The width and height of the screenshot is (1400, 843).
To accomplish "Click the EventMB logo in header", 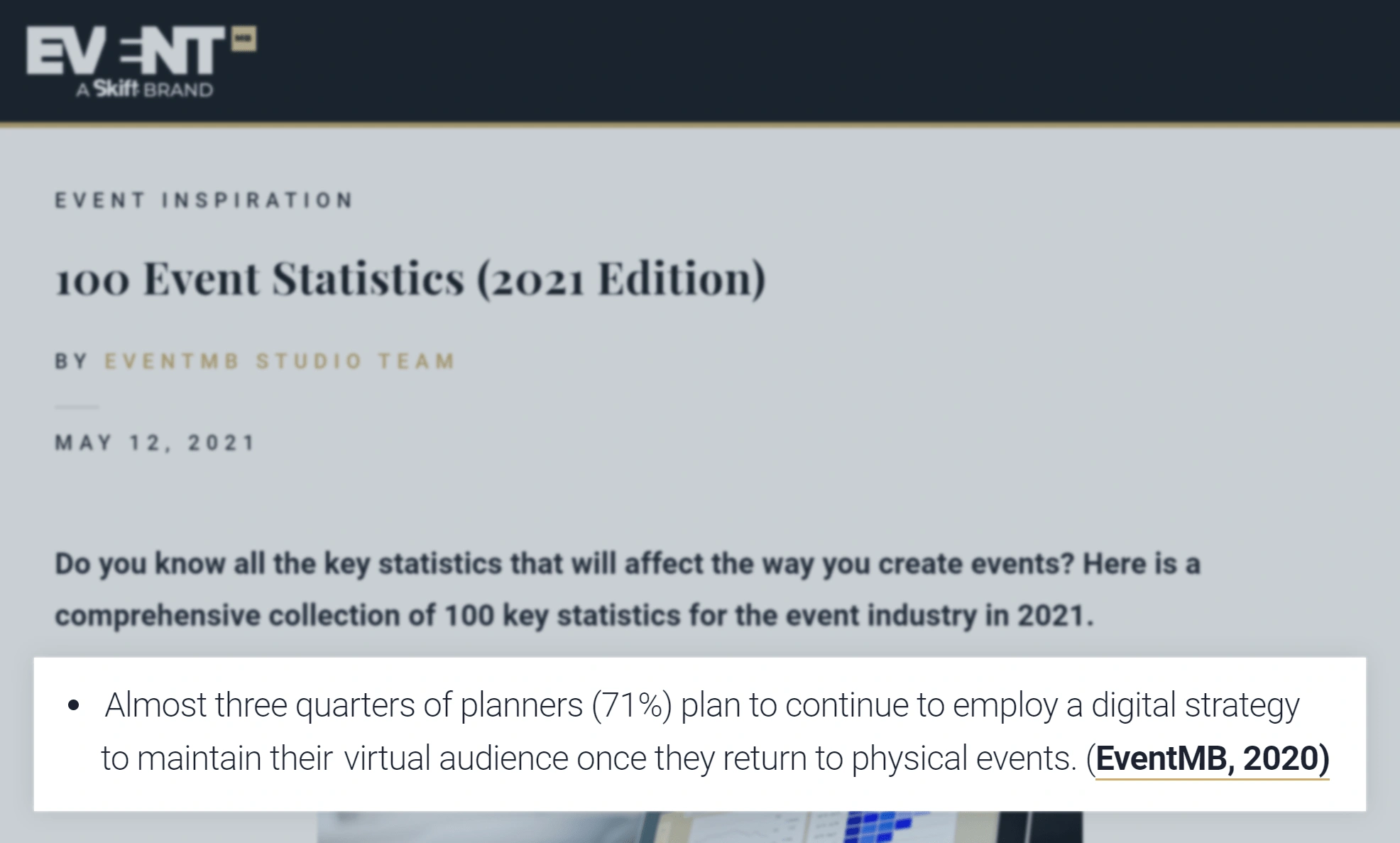I will coord(141,61).
